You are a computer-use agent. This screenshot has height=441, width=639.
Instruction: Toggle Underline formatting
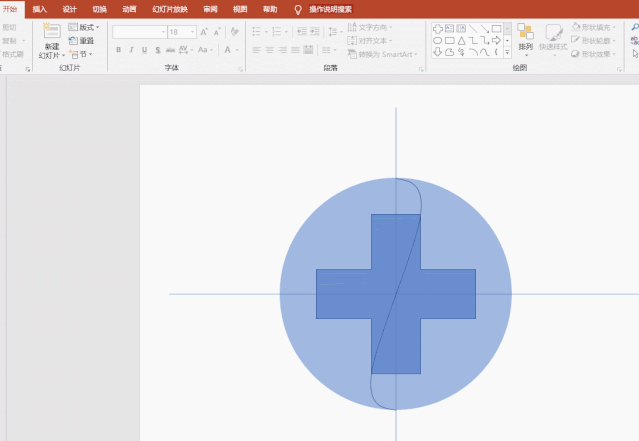tap(145, 49)
